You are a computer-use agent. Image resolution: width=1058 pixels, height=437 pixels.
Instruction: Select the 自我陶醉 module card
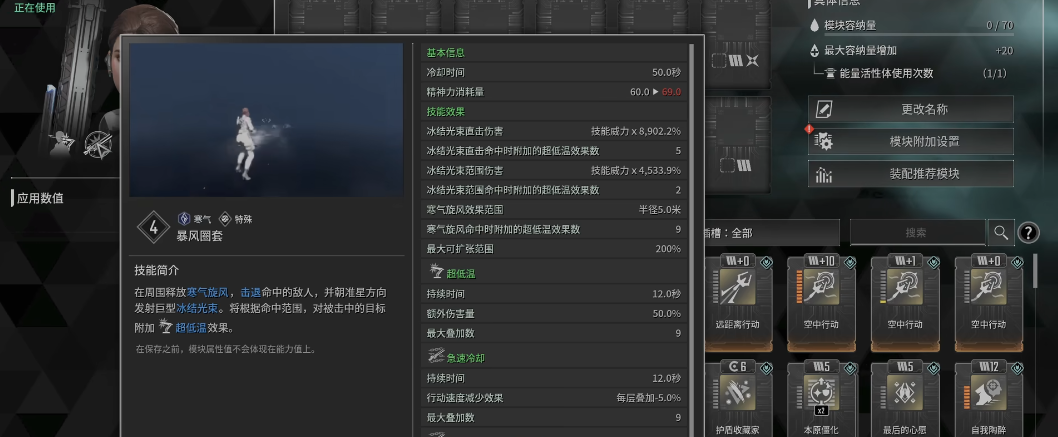(989, 399)
